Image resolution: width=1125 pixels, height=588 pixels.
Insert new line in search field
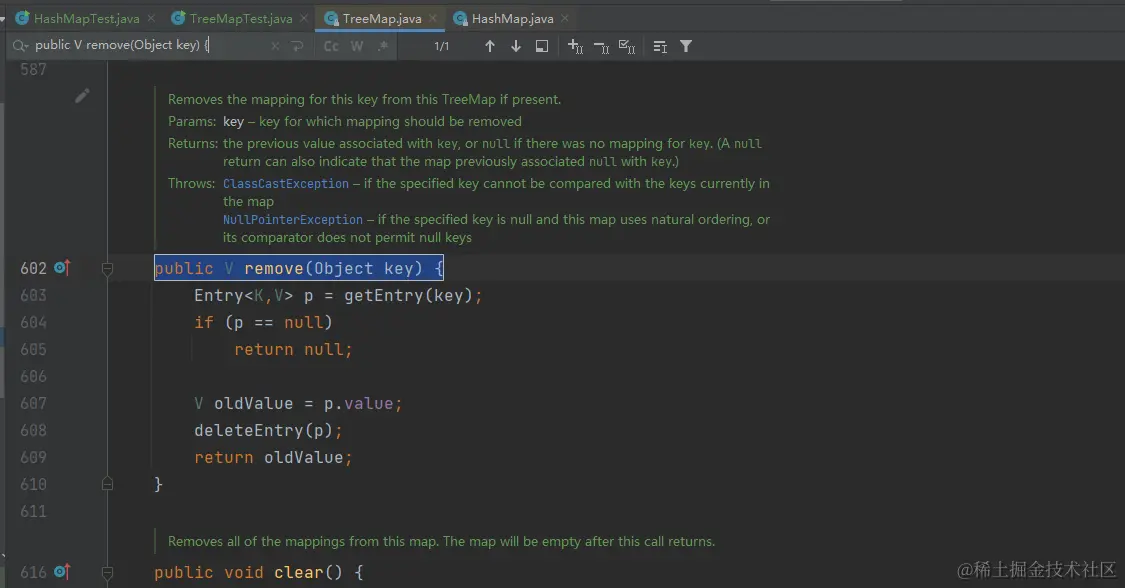(297, 46)
